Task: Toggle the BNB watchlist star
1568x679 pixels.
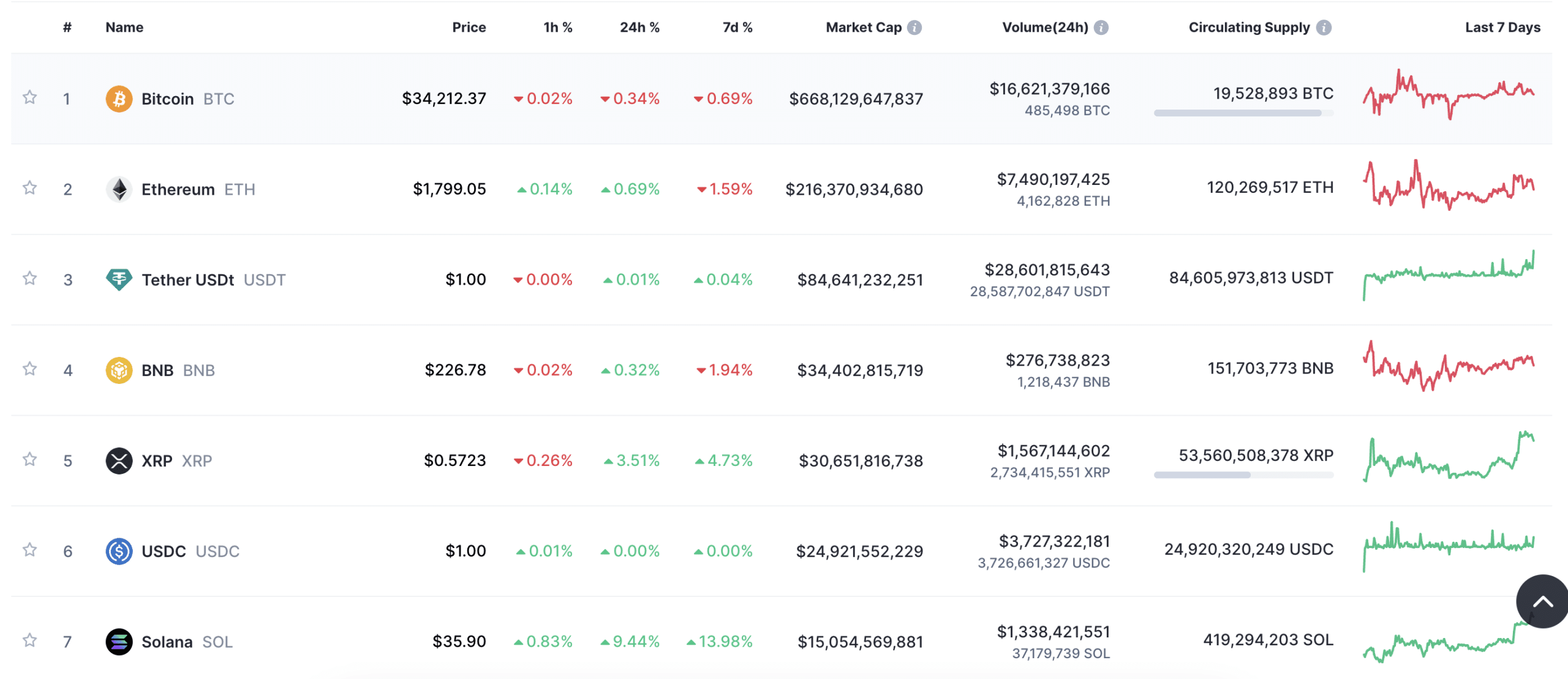Action: pos(29,369)
